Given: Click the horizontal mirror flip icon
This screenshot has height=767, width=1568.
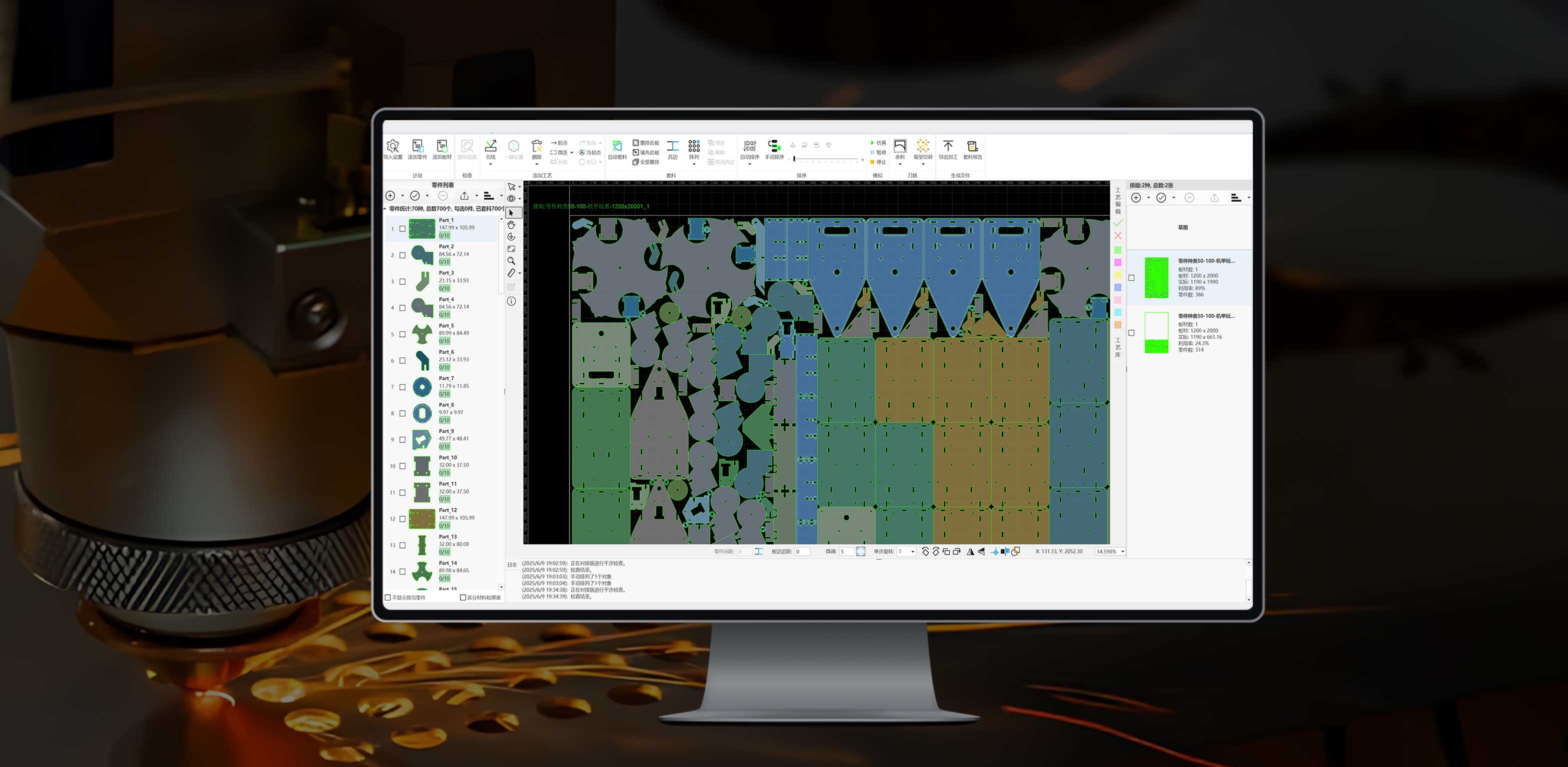Looking at the screenshot, I should pyautogui.click(x=970, y=551).
